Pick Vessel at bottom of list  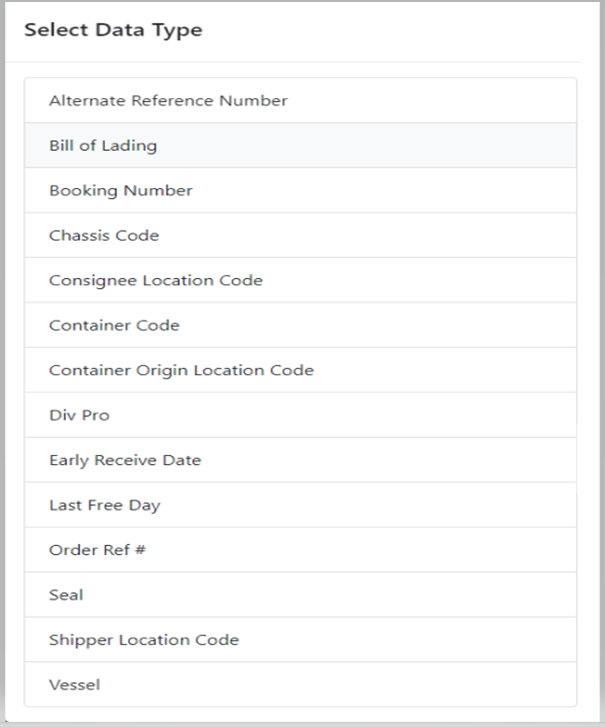point(300,685)
